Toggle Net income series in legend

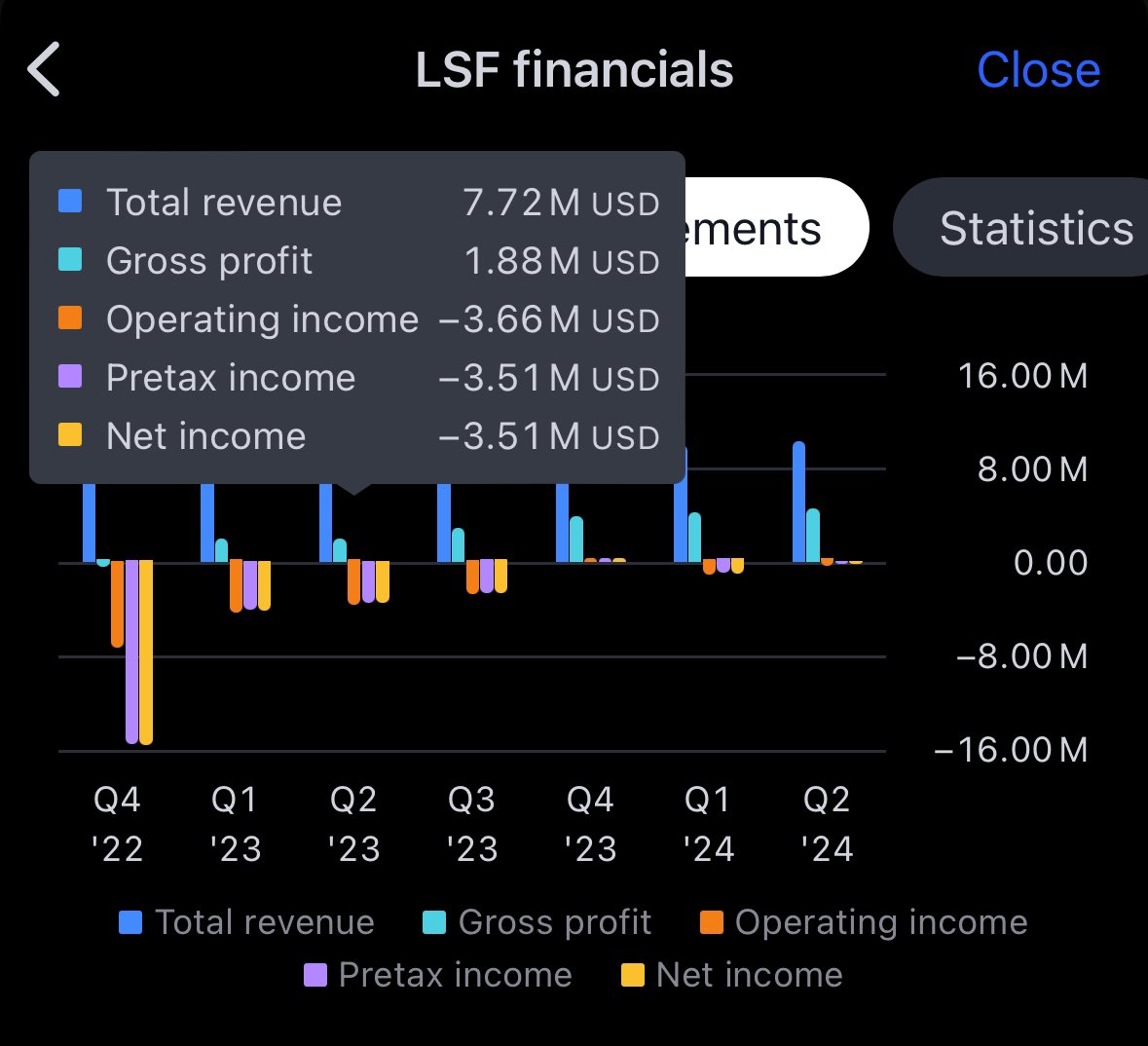click(732, 975)
